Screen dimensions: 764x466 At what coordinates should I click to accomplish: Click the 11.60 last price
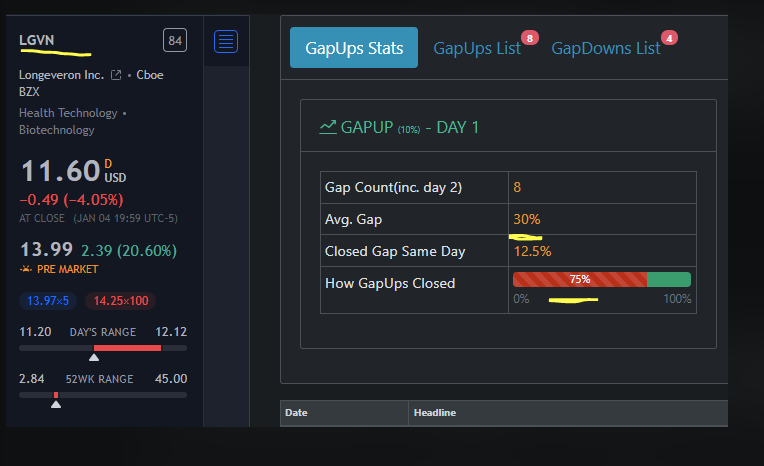coord(60,171)
